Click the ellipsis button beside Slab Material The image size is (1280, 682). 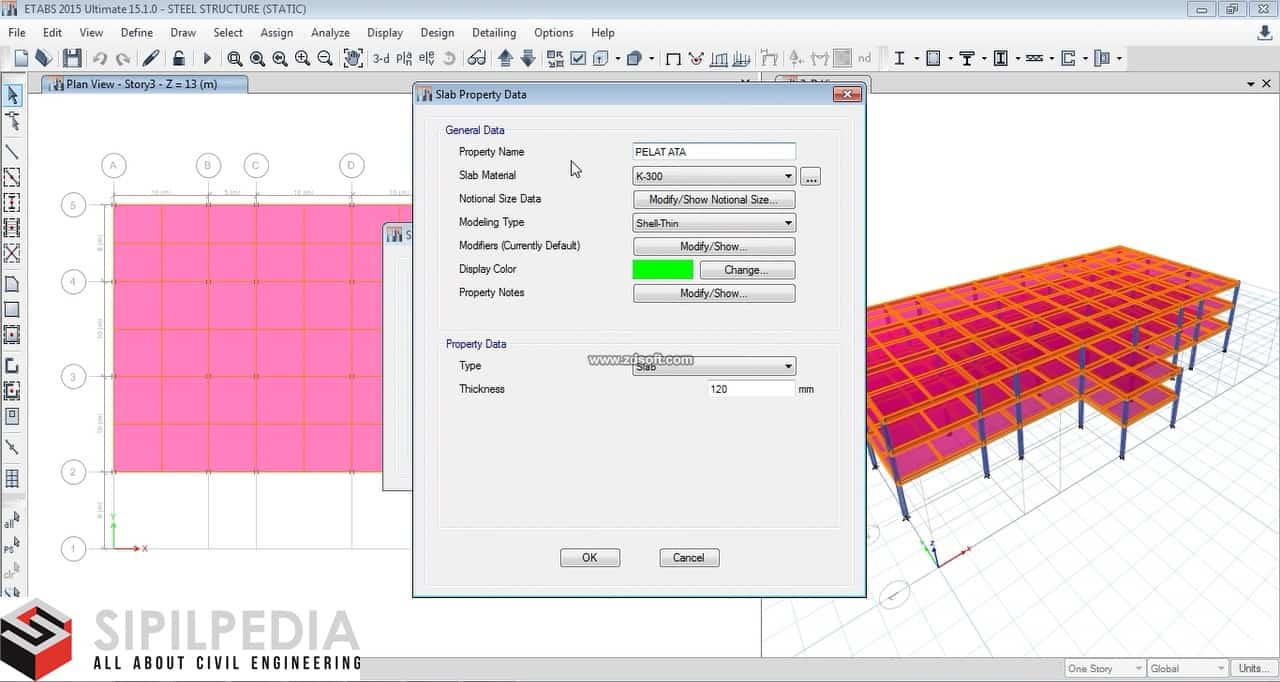[x=811, y=177]
